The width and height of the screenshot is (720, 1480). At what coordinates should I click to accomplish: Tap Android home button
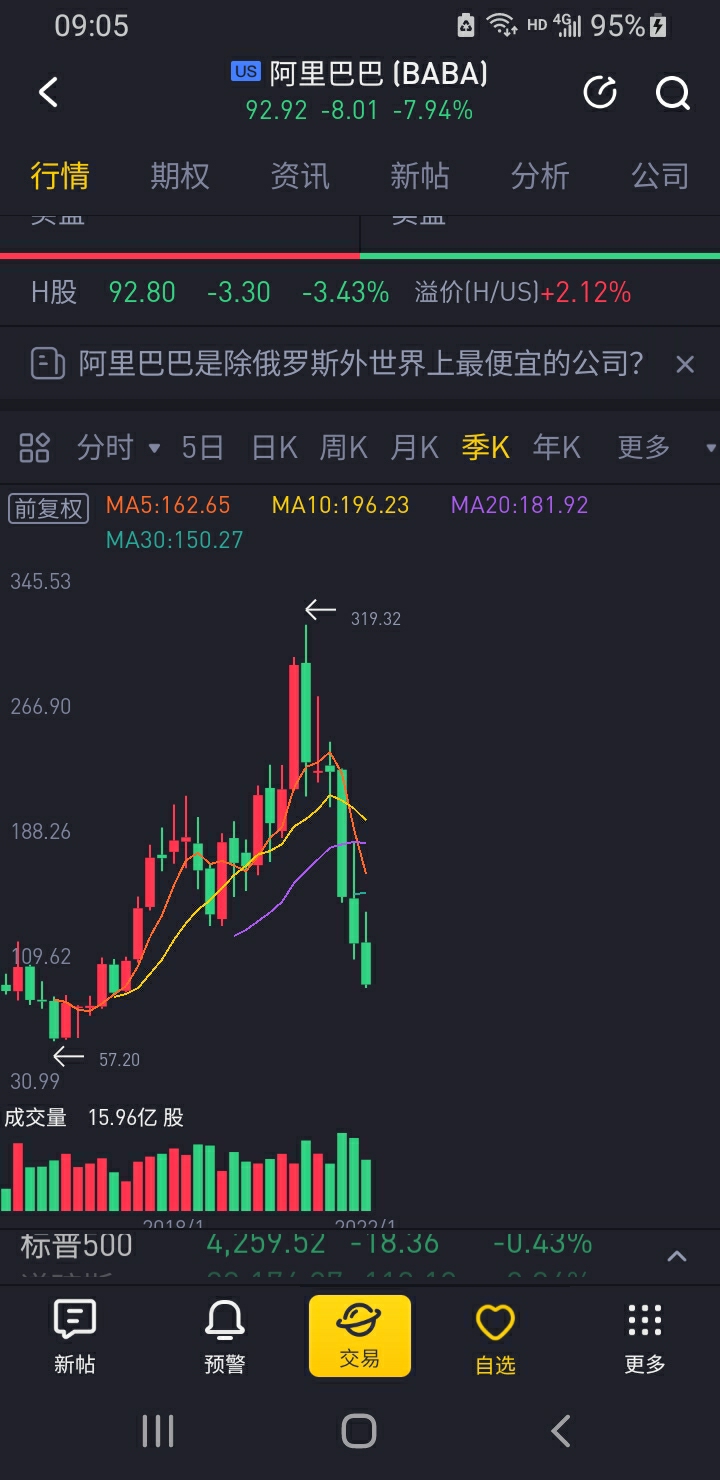click(359, 1431)
